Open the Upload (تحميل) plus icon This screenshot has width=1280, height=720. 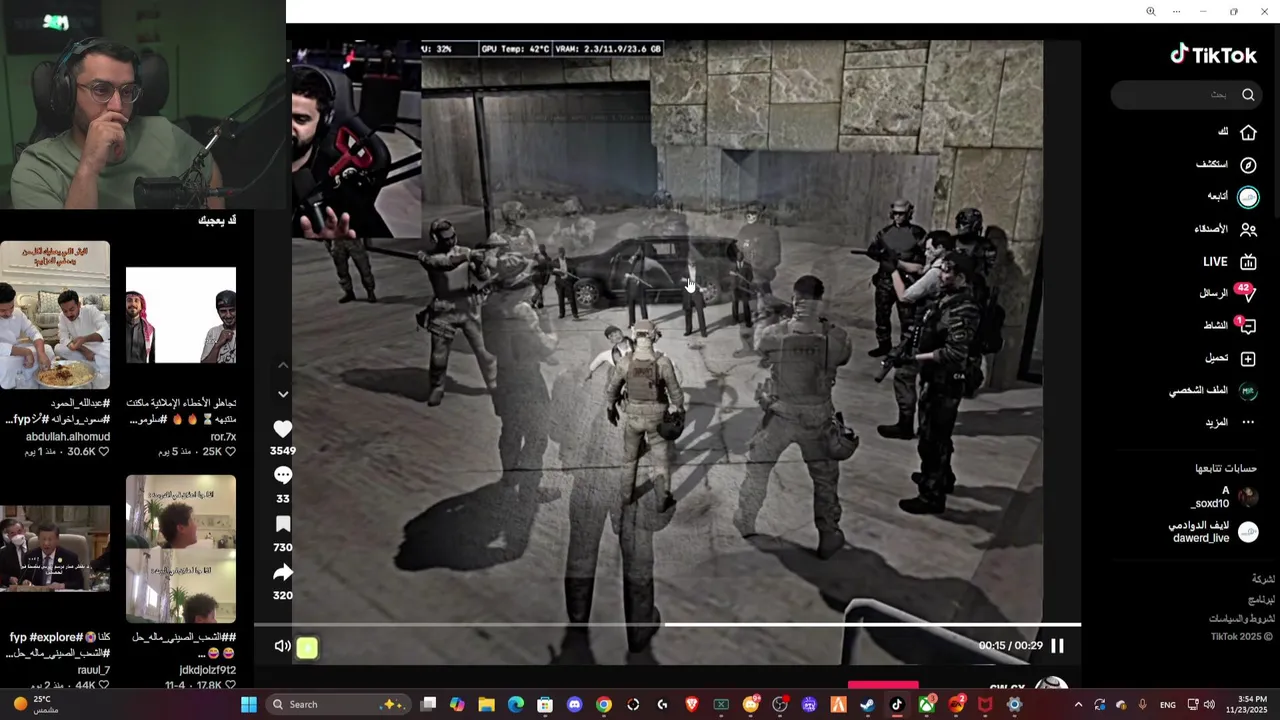(1248, 358)
